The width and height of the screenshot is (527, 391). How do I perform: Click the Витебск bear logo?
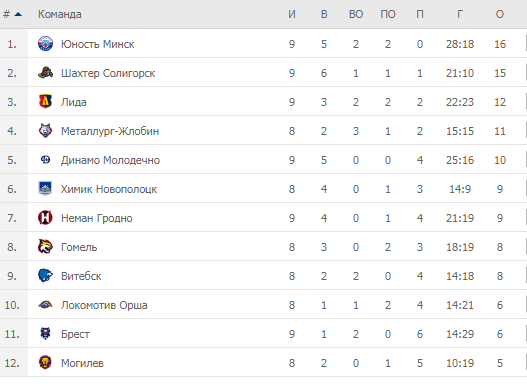click(x=45, y=275)
